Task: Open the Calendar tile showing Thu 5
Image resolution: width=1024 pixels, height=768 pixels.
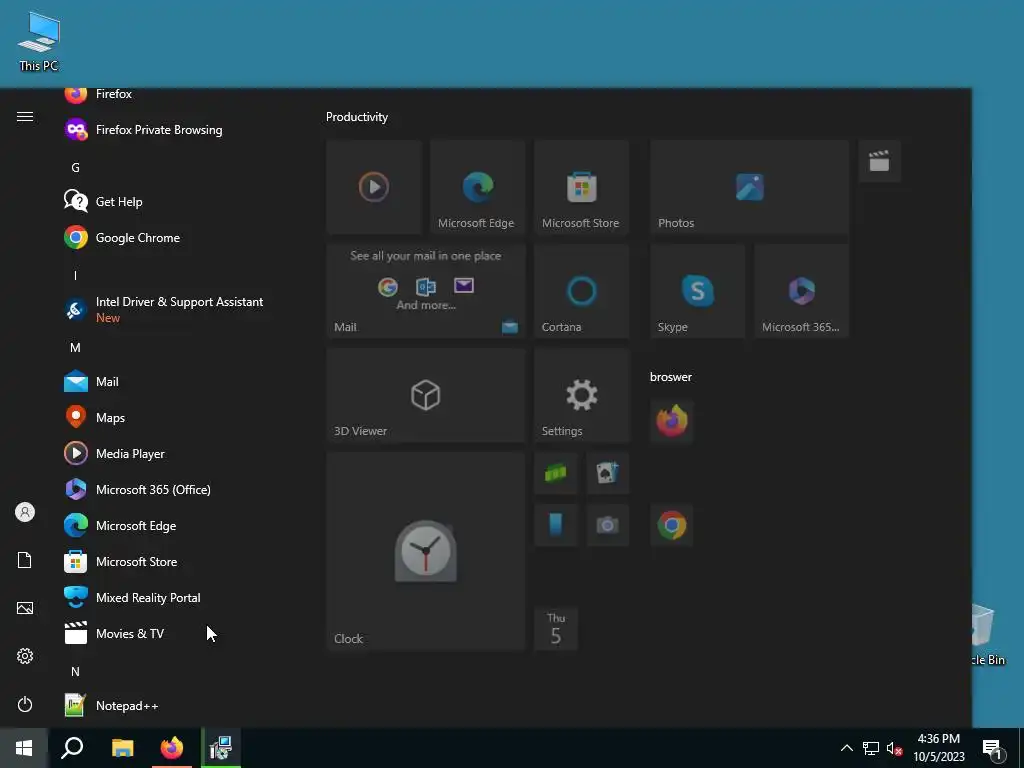Action: pos(556,629)
